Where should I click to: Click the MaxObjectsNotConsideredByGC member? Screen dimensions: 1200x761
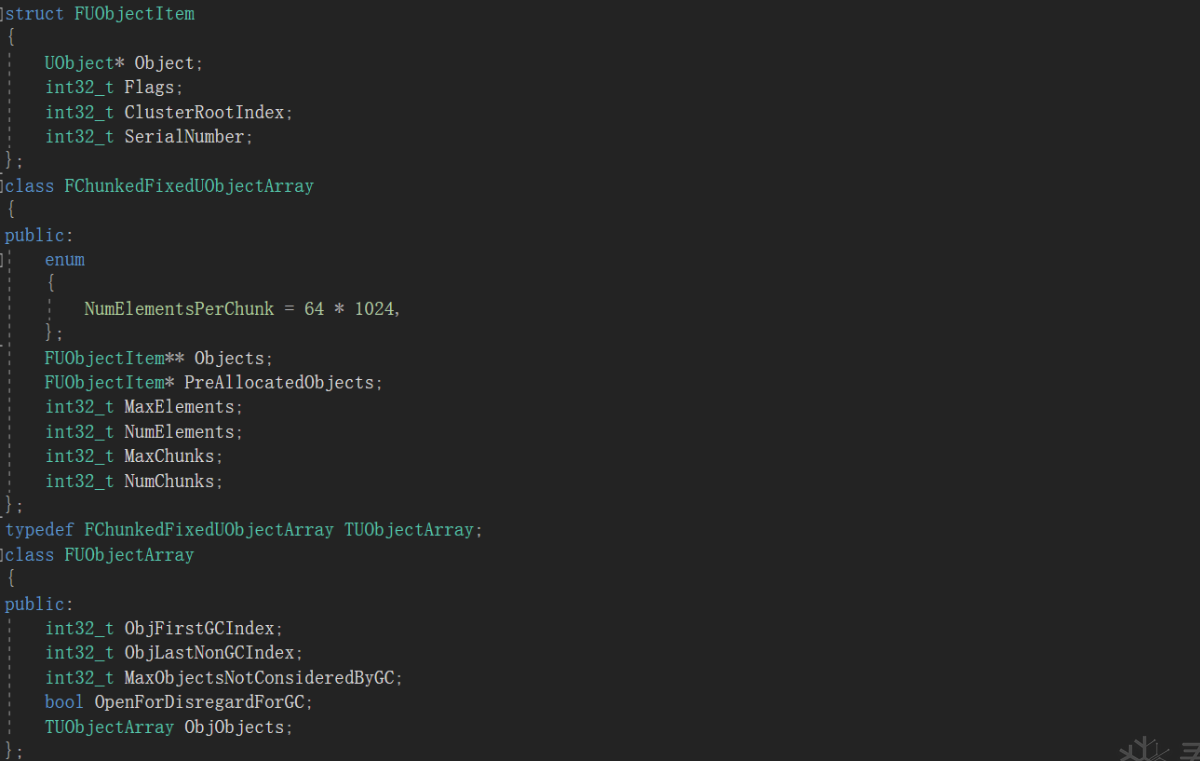[x=259, y=678]
